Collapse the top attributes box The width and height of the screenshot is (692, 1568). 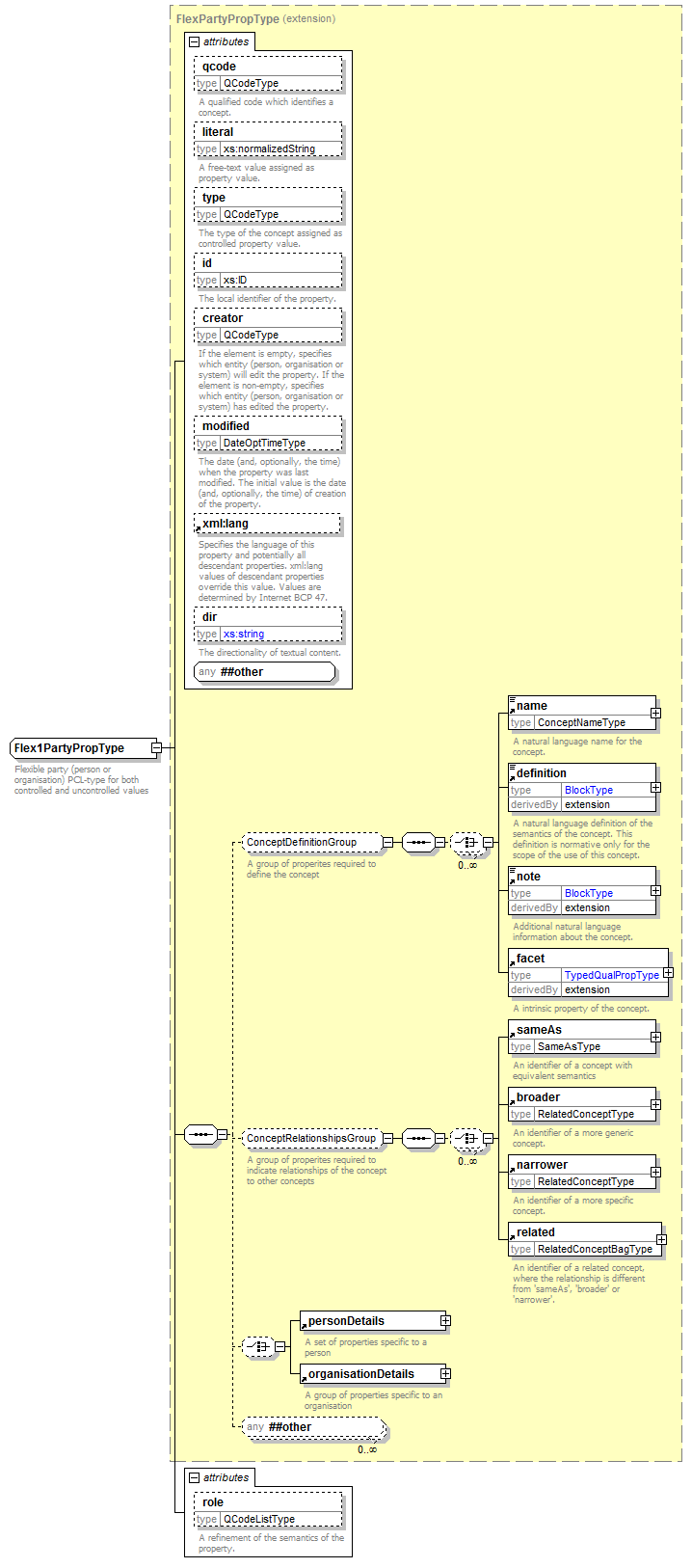coord(194,42)
